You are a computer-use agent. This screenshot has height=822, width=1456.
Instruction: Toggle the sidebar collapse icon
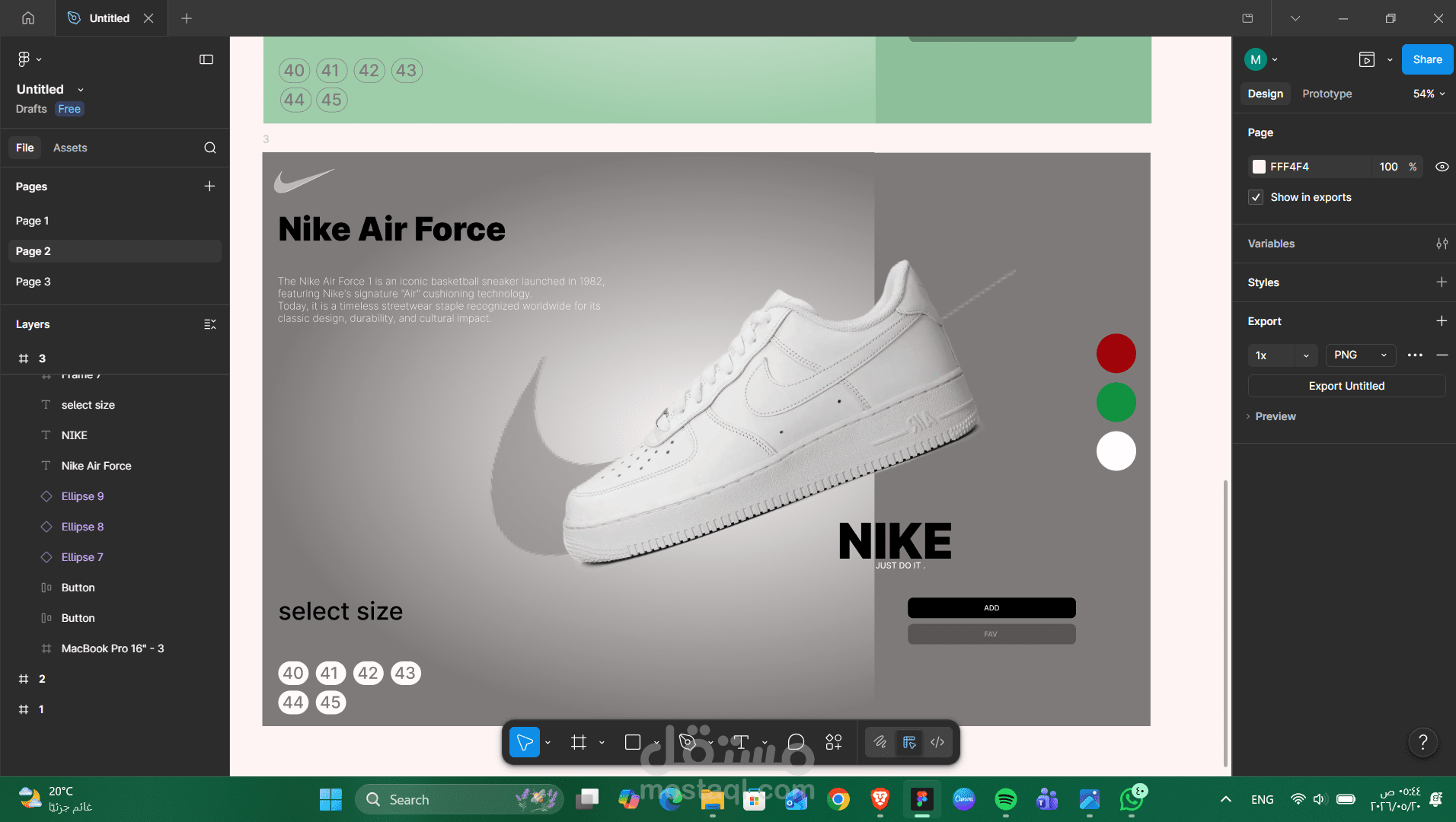click(x=206, y=59)
